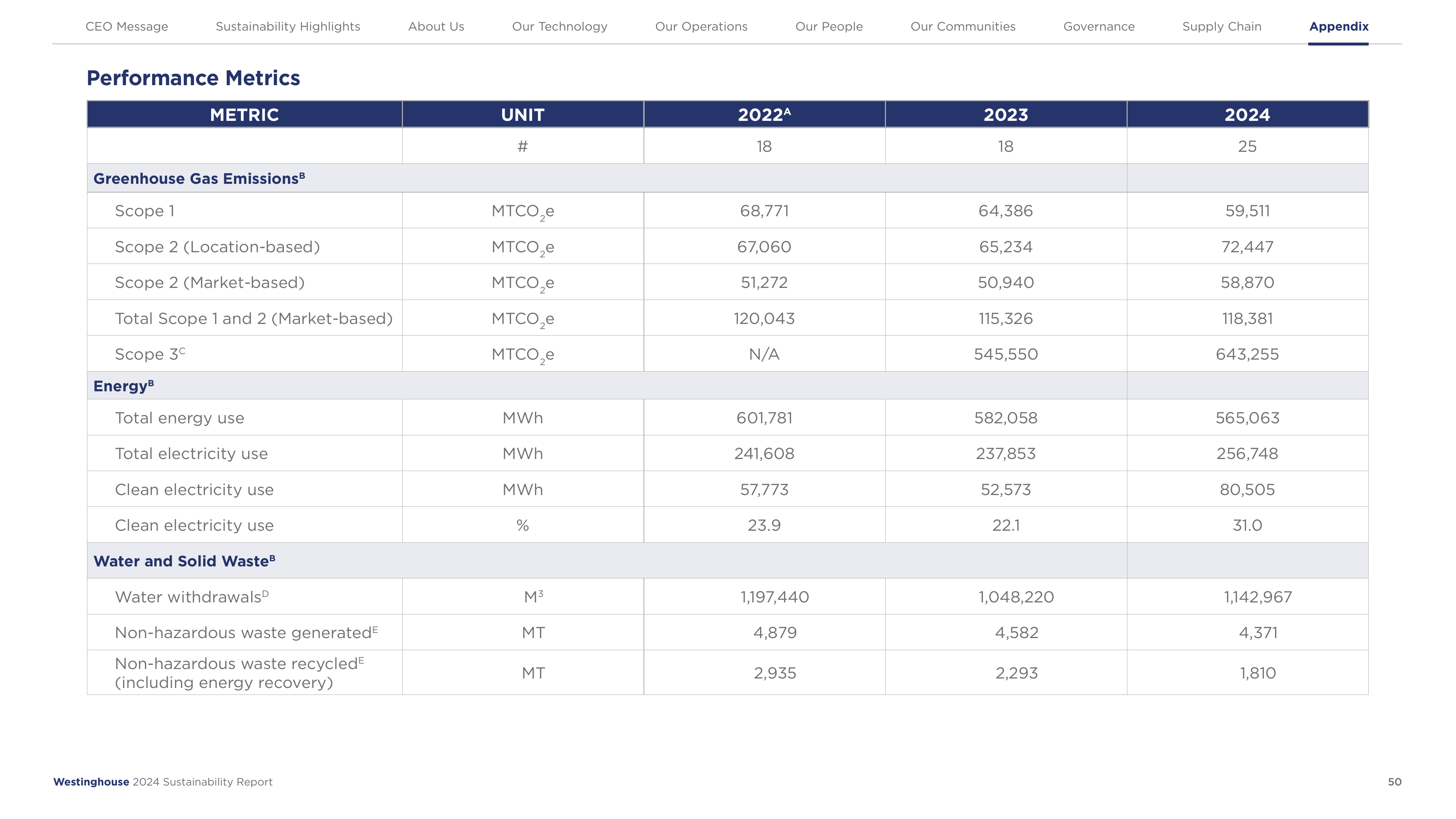Click Scope 3 value 545,550

pyautogui.click(x=1005, y=355)
